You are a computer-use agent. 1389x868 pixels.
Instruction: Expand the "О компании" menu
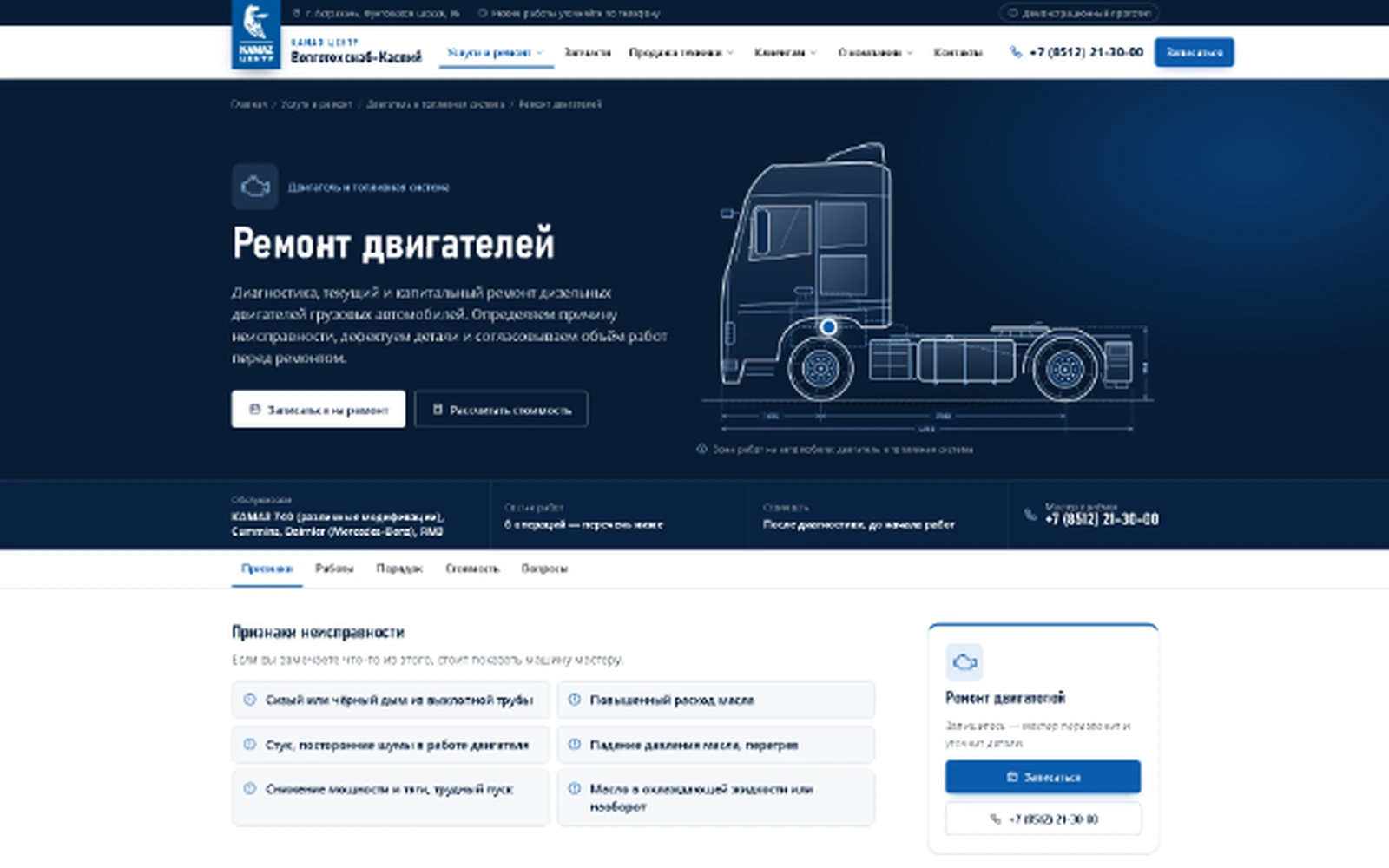click(x=875, y=52)
